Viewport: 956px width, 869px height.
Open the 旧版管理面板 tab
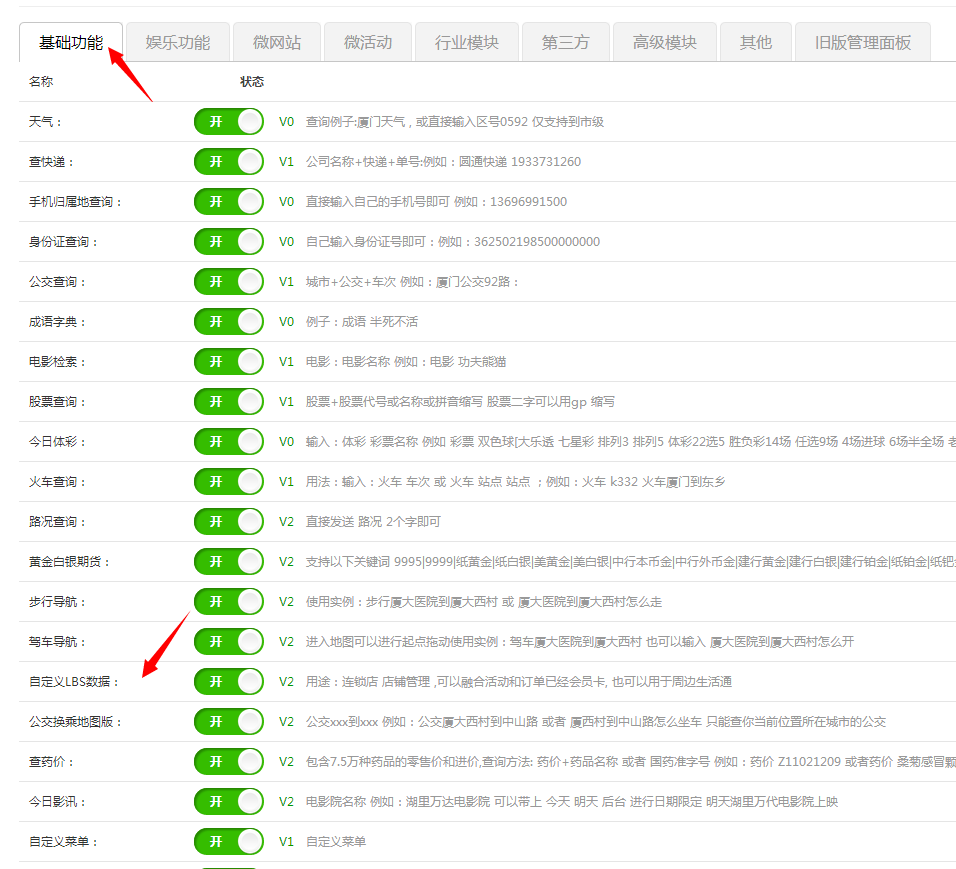862,42
